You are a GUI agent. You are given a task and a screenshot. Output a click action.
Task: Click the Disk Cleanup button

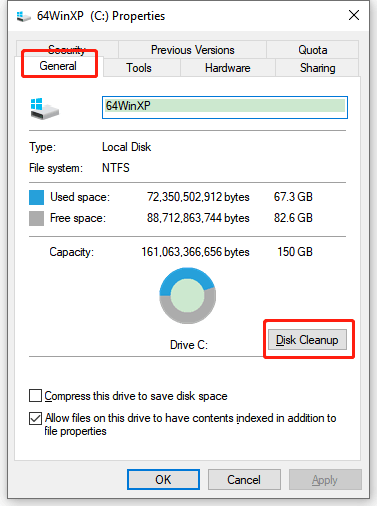click(307, 340)
